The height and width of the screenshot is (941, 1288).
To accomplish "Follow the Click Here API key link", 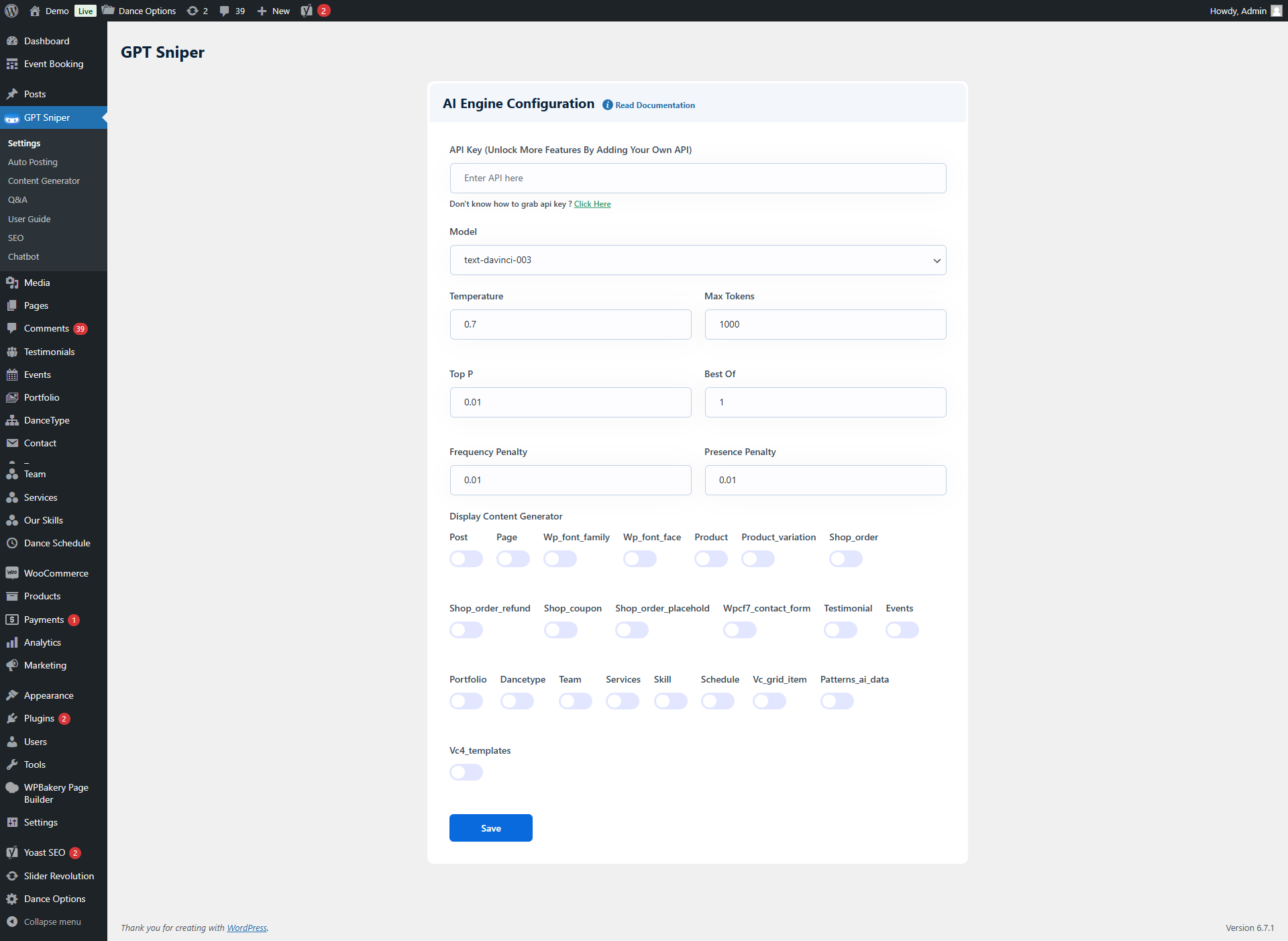I will coord(592,204).
